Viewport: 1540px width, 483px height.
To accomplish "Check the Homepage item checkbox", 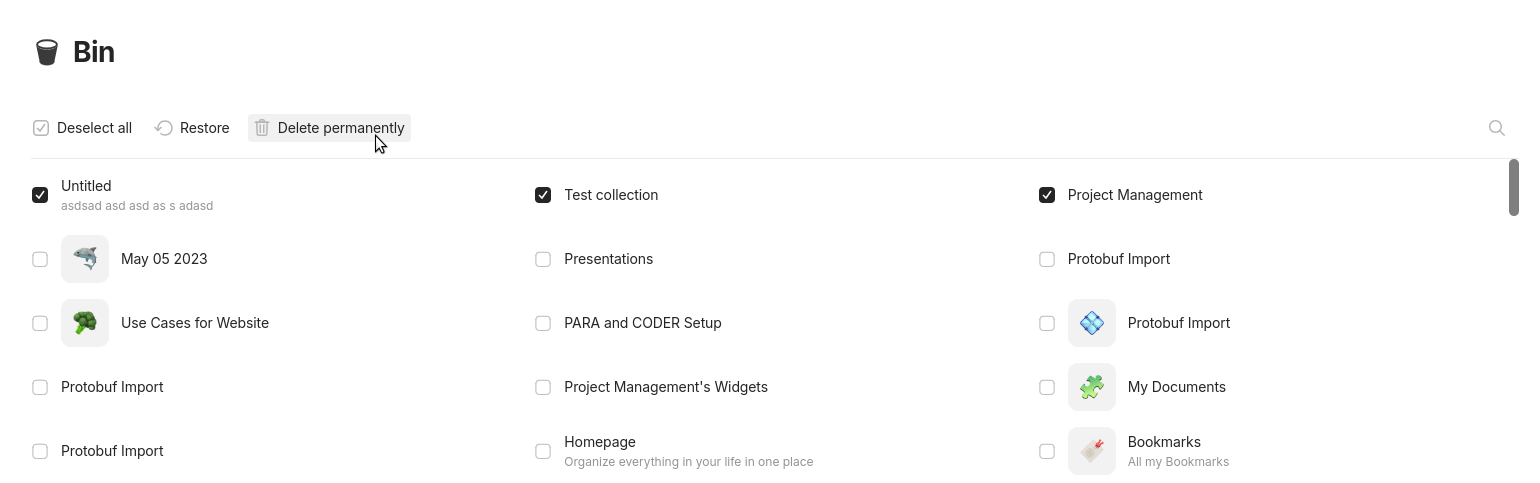I will pyautogui.click(x=543, y=451).
